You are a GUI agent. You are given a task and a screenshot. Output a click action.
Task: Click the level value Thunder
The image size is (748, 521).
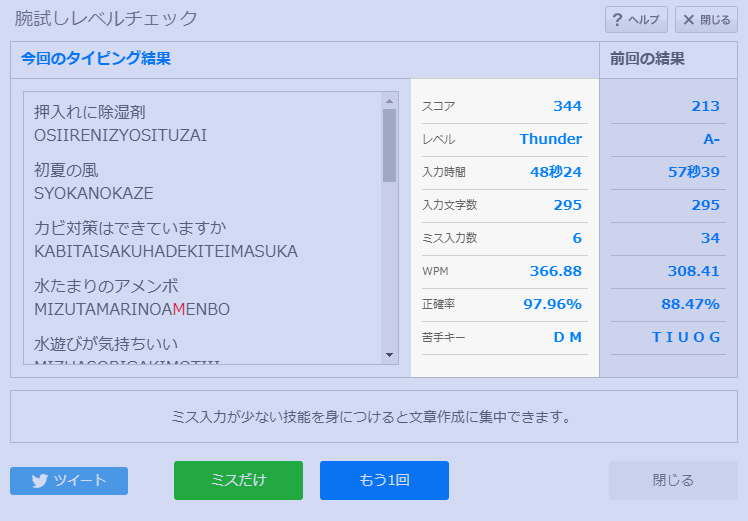[551, 139]
